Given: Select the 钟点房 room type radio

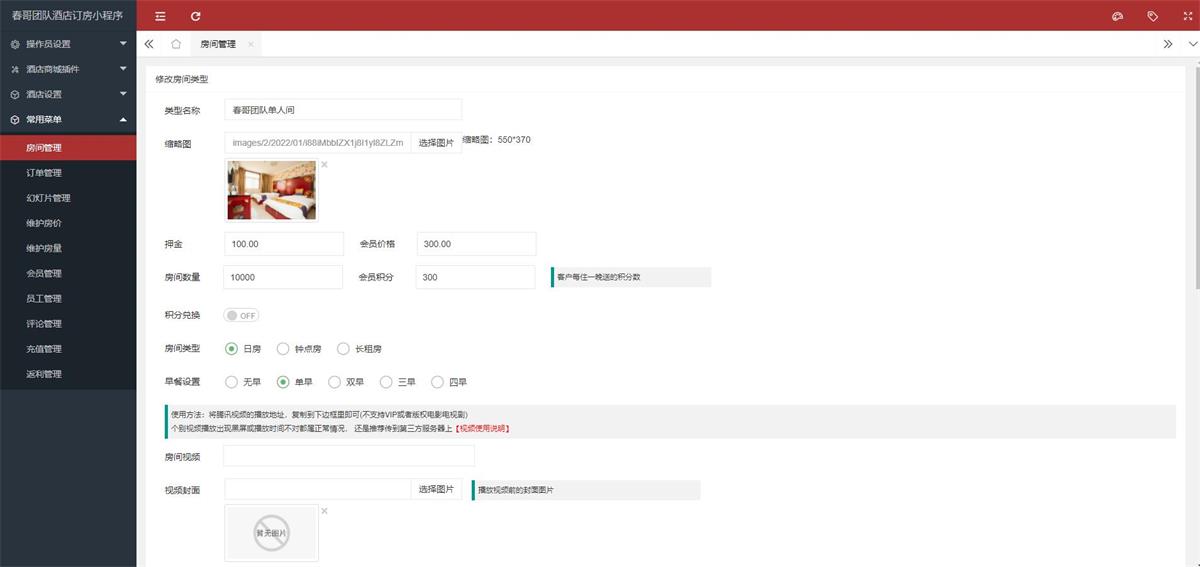Looking at the screenshot, I should 283,349.
